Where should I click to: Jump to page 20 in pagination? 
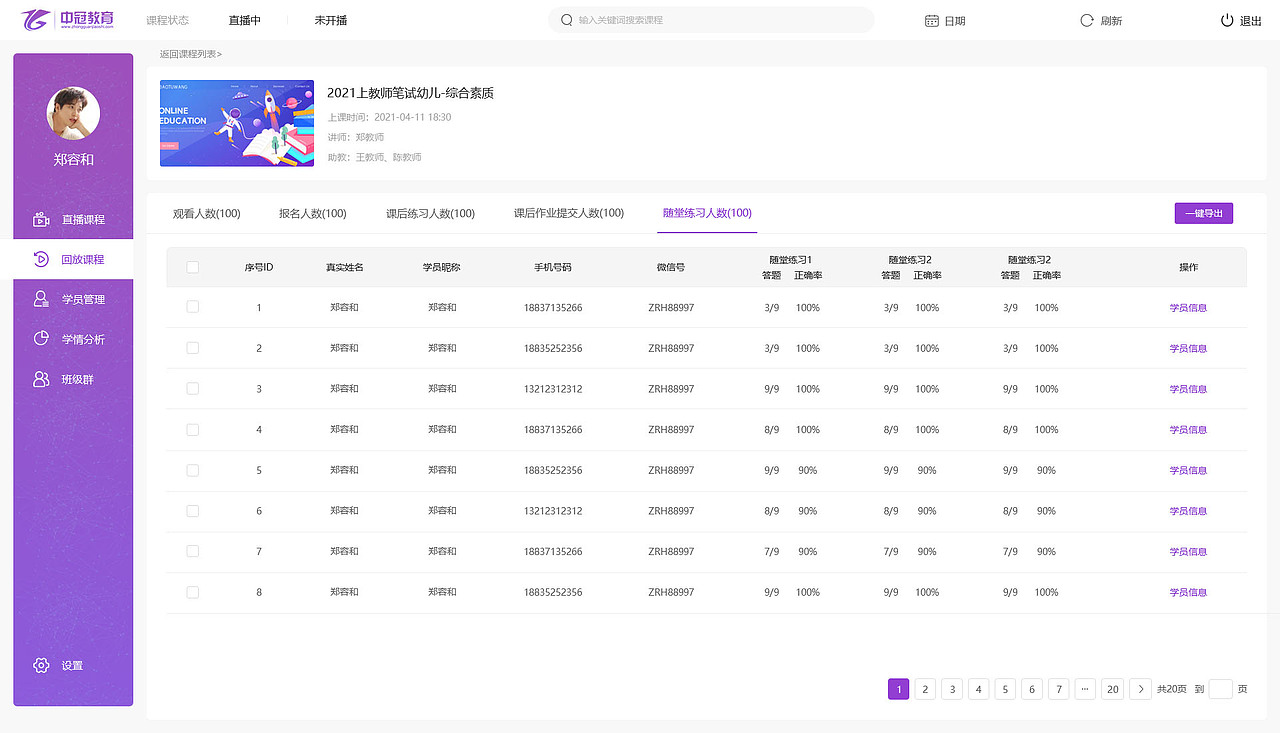[x=1112, y=689]
